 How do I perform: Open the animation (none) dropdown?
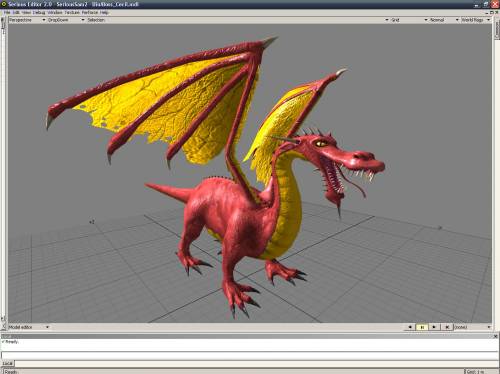click(472, 327)
